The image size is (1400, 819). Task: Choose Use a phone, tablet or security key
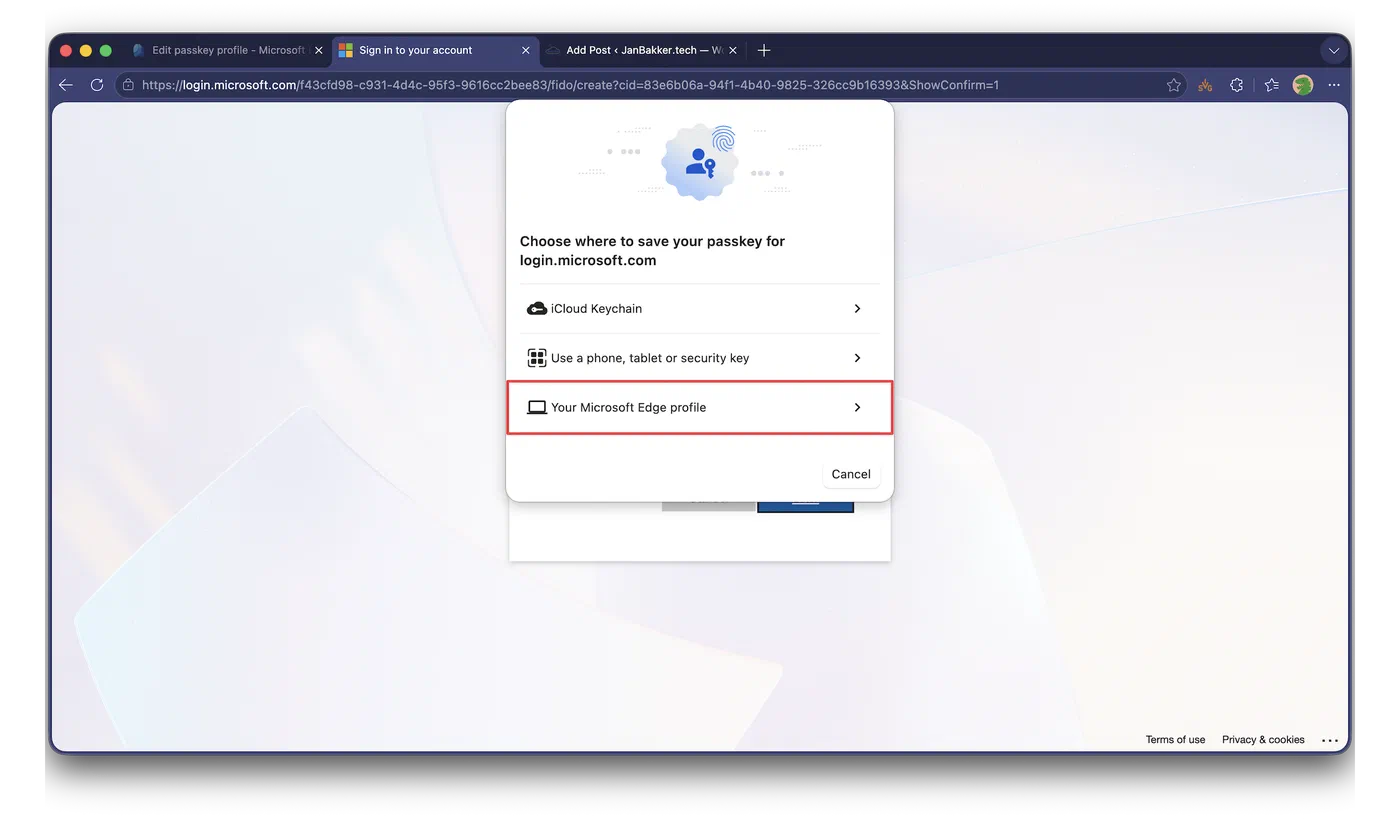[699, 358]
